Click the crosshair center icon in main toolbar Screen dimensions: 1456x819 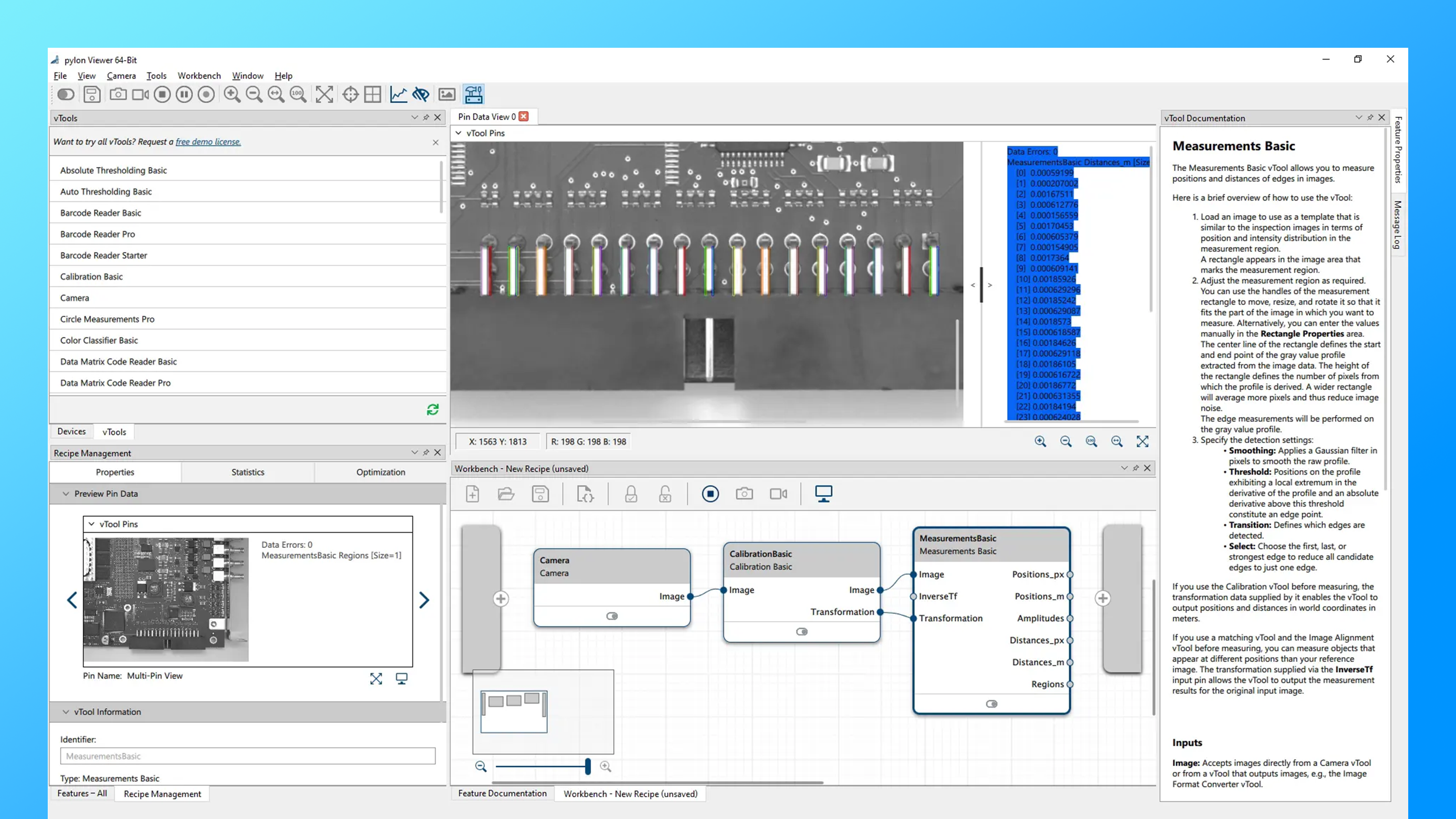point(350,94)
